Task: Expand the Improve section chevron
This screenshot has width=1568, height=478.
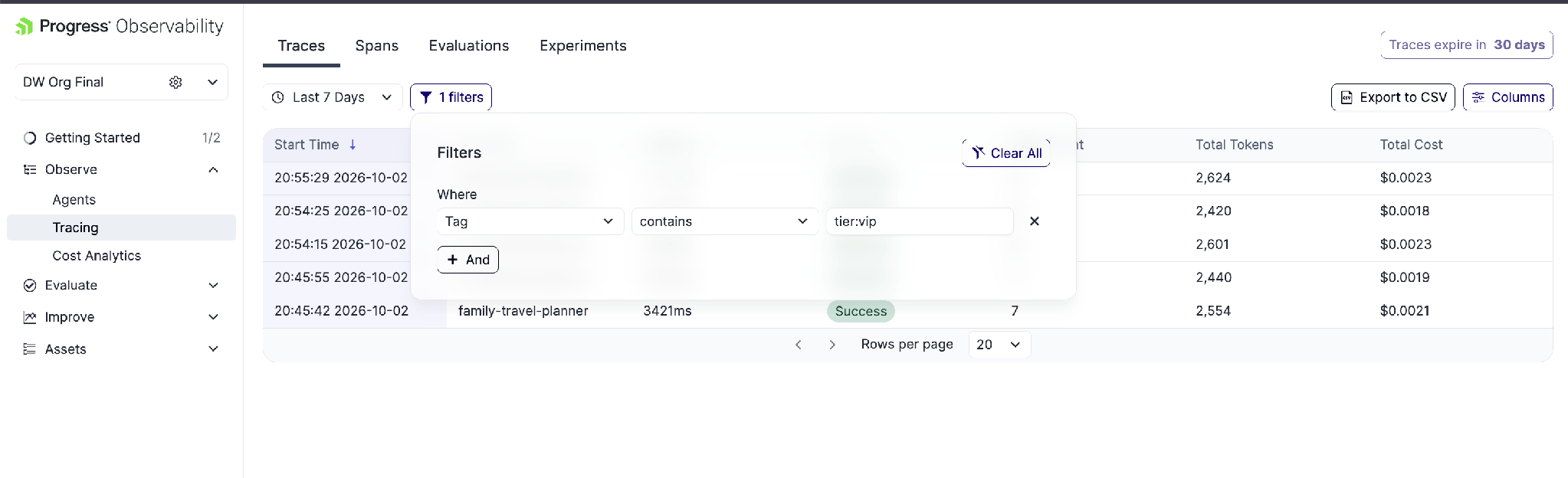Action: [x=214, y=317]
